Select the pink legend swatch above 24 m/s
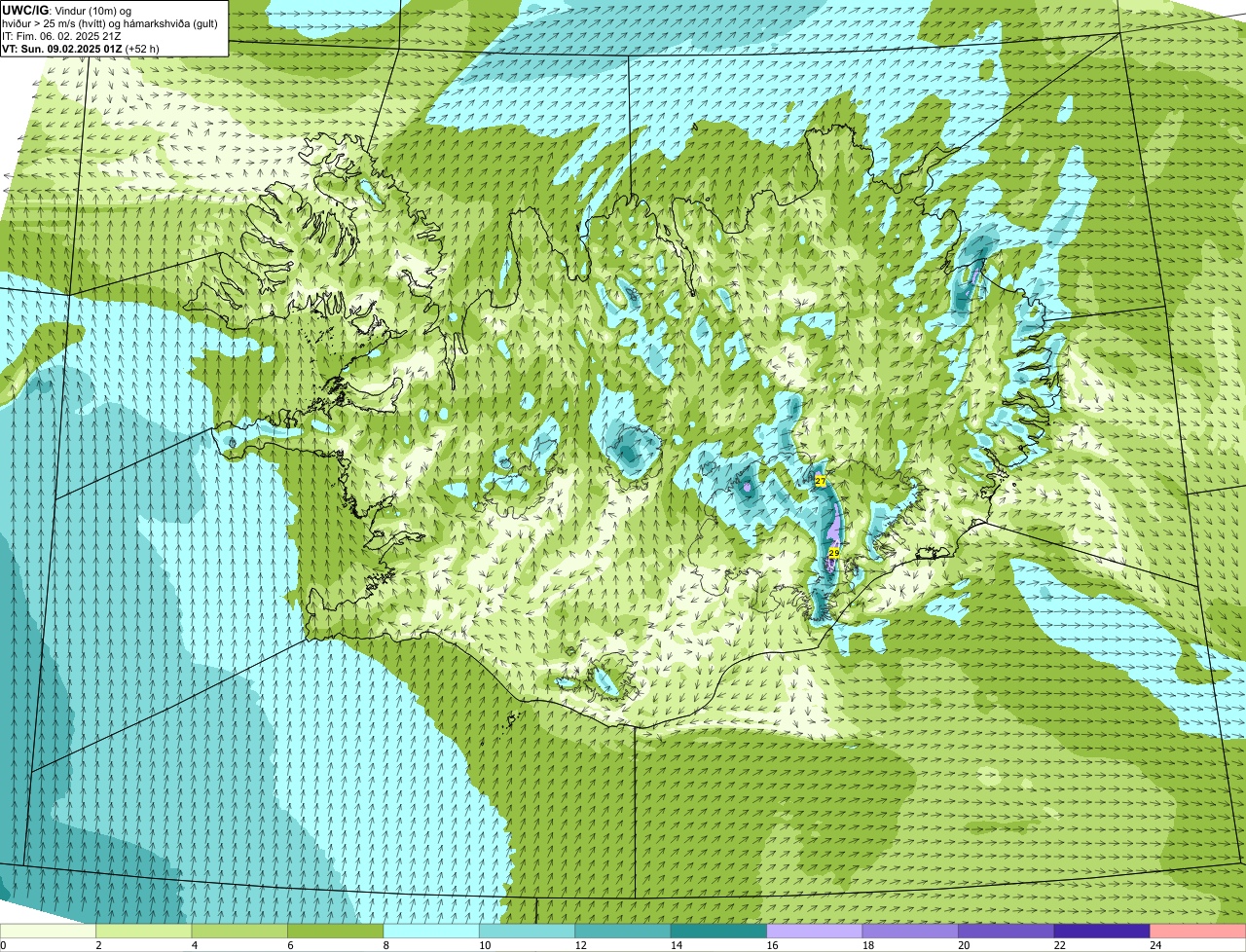 [1197, 932]
